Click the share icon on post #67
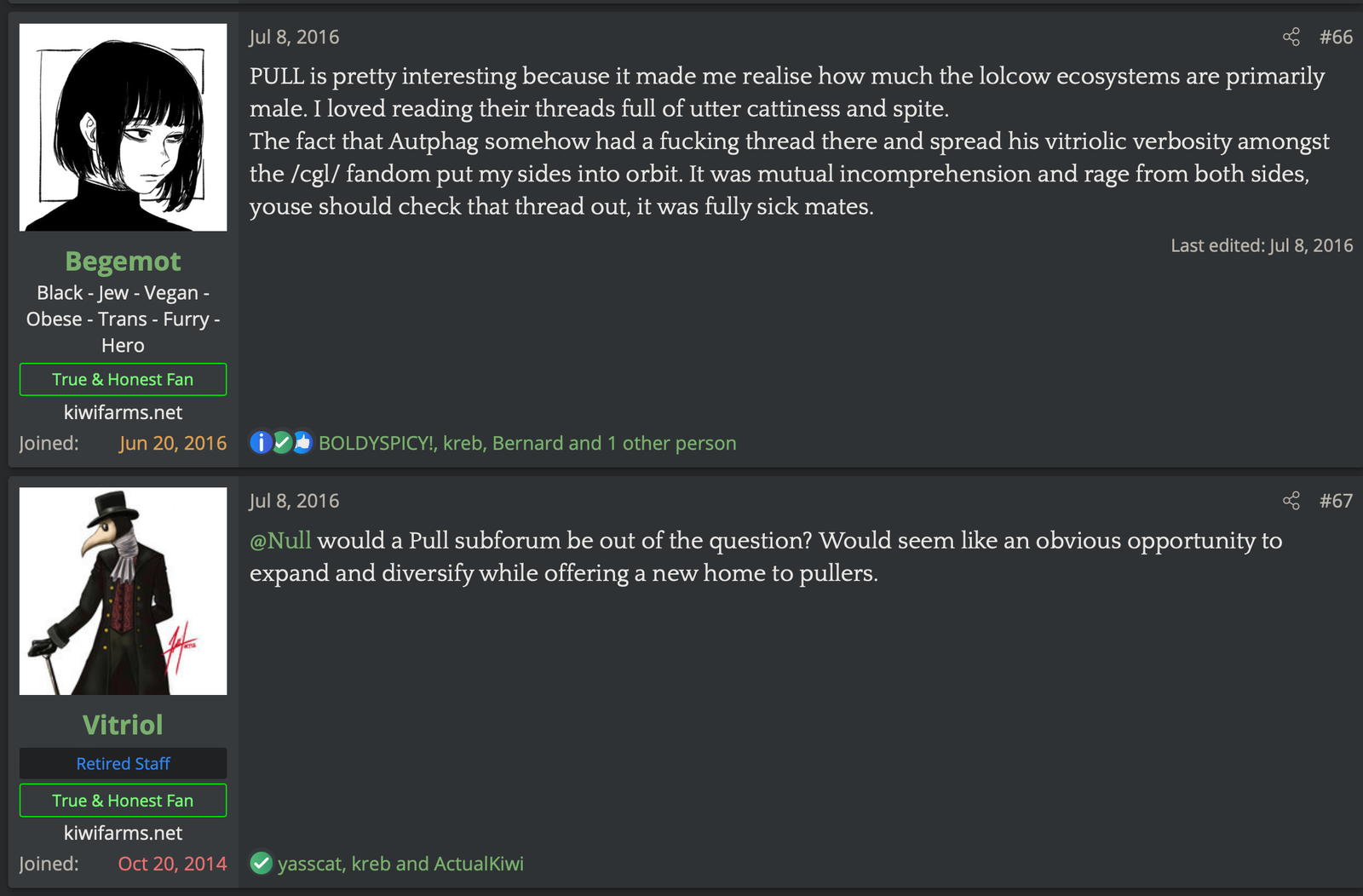This screenshot has width=1363, height=896. [1291, 501]
